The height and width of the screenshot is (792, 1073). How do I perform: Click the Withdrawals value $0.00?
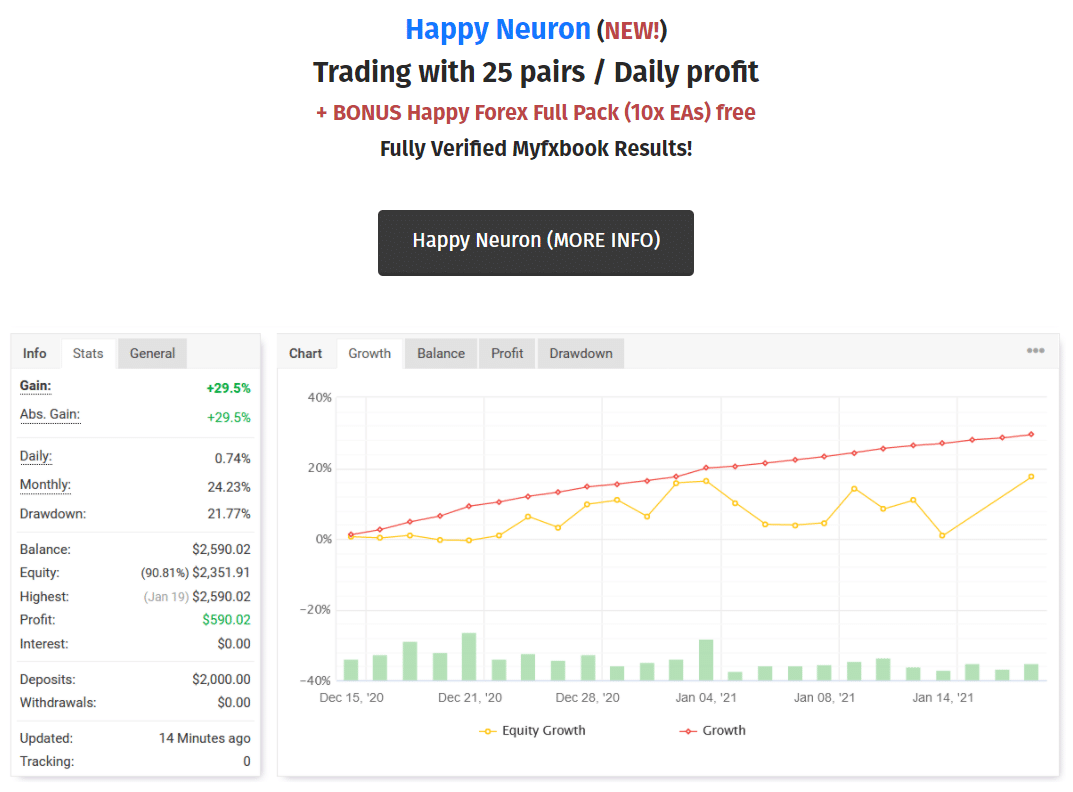click(x=234, y=702)
